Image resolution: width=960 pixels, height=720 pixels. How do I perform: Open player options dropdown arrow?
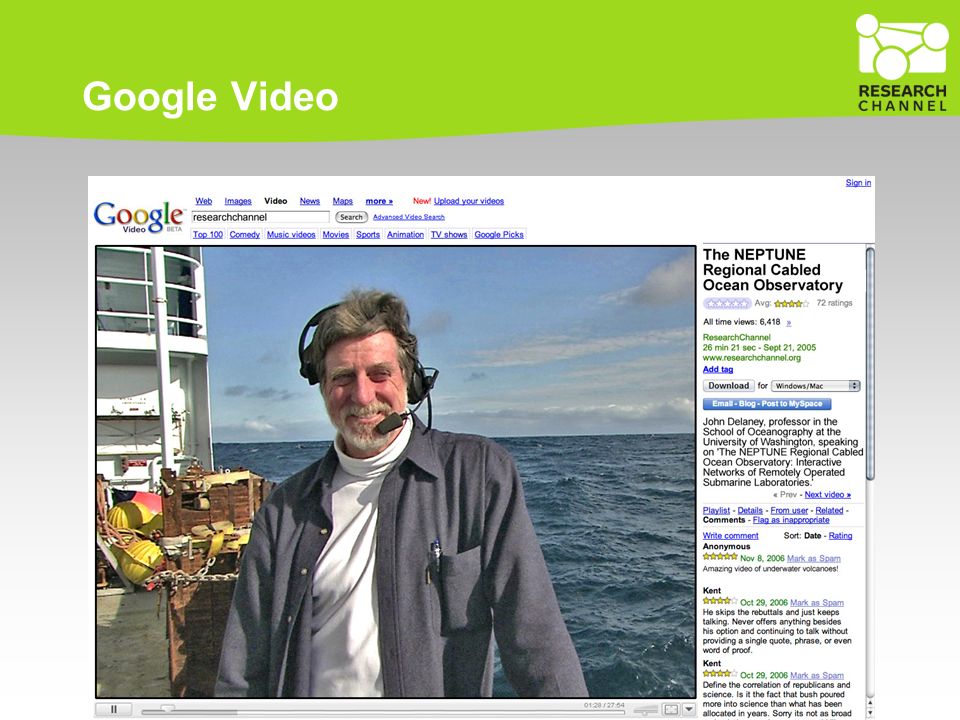(x=689, y=710)
